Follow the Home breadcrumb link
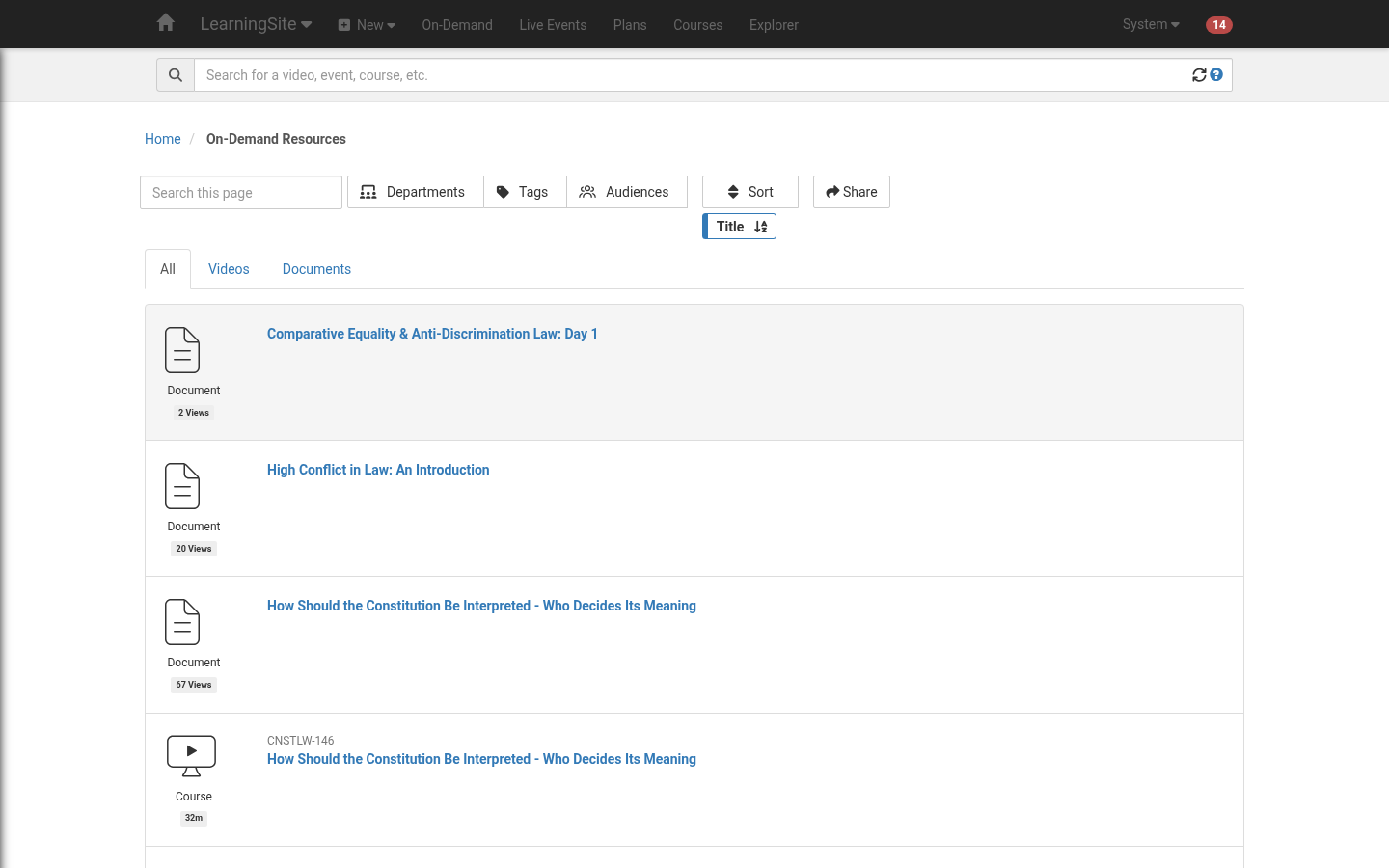1389x868 pixels. pos(163,139)
